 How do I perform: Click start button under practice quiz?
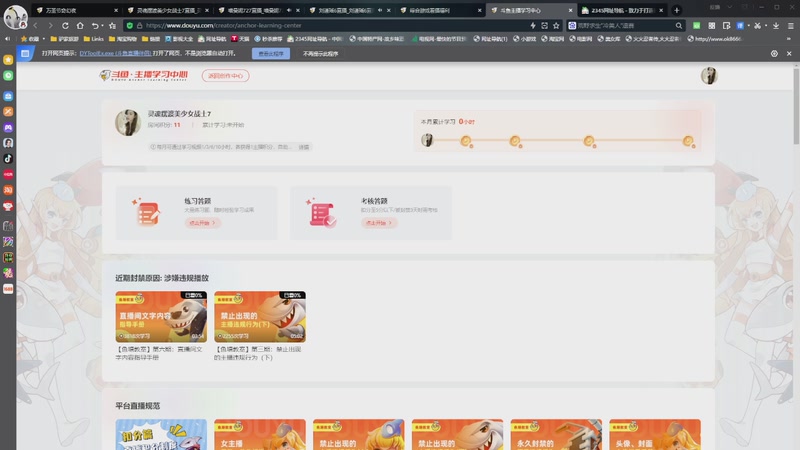point(203,223)
